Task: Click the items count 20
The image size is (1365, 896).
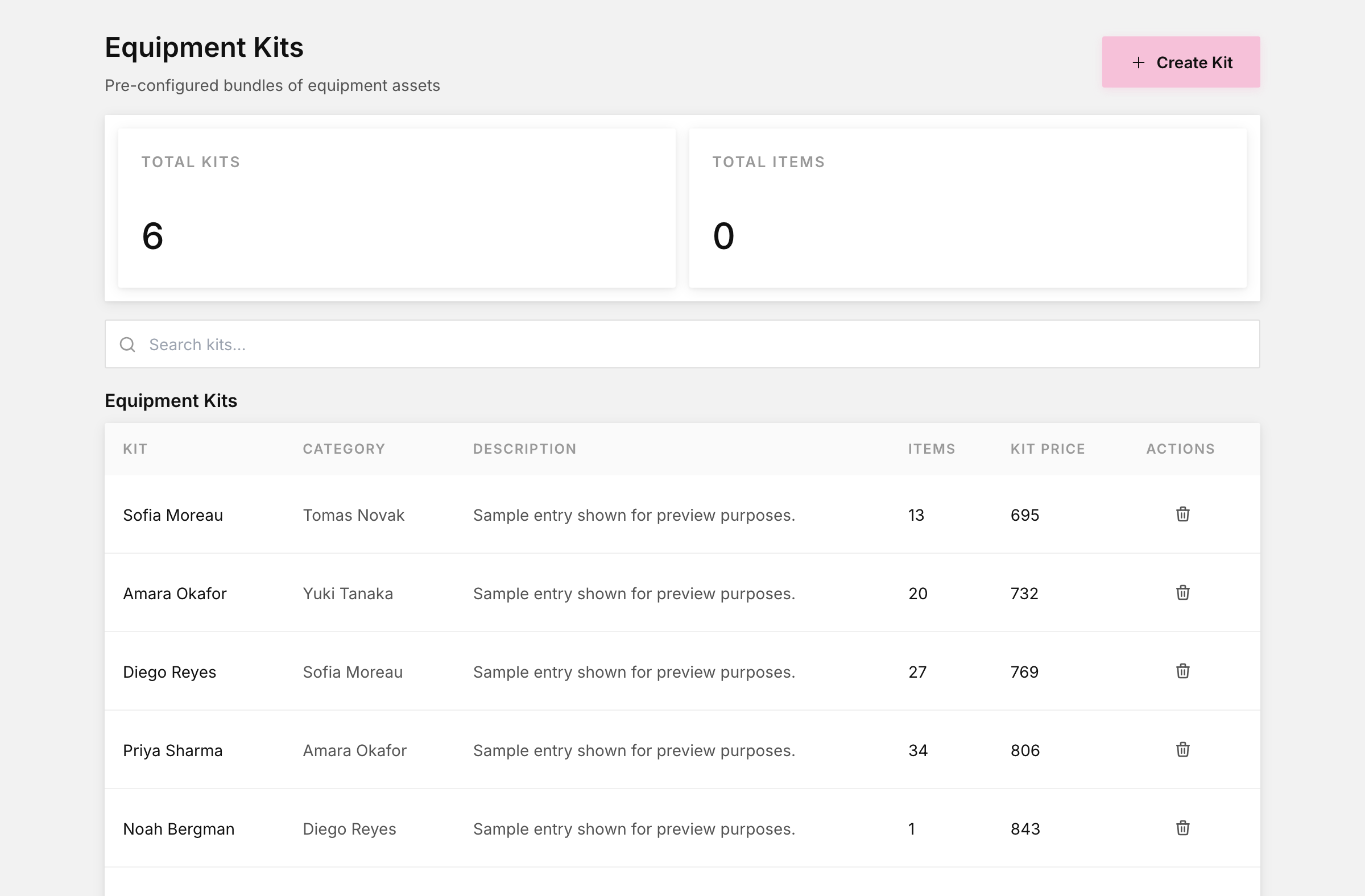Action: 917,594
